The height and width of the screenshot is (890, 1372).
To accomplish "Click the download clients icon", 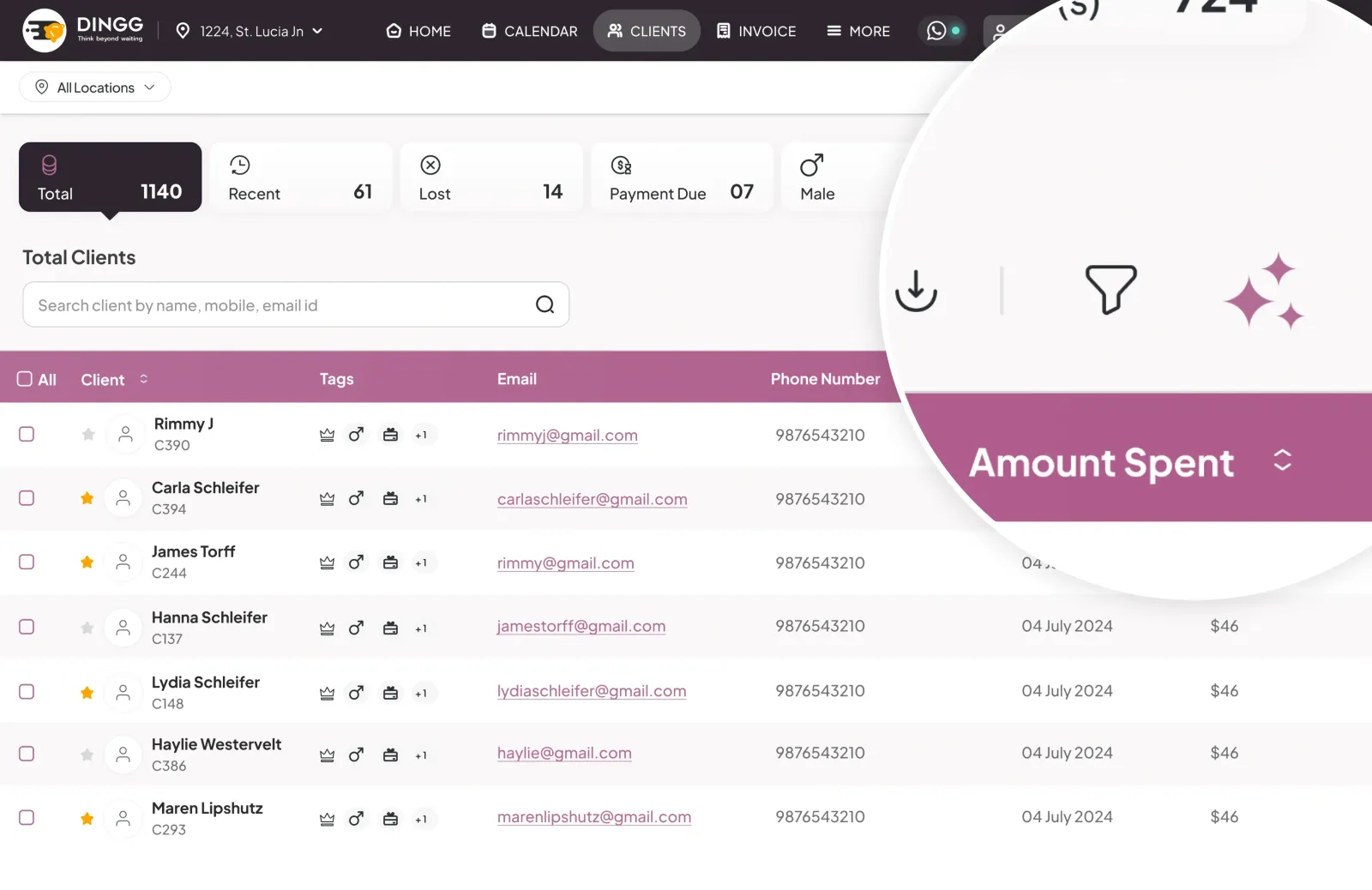I will [x=916, y=291].
